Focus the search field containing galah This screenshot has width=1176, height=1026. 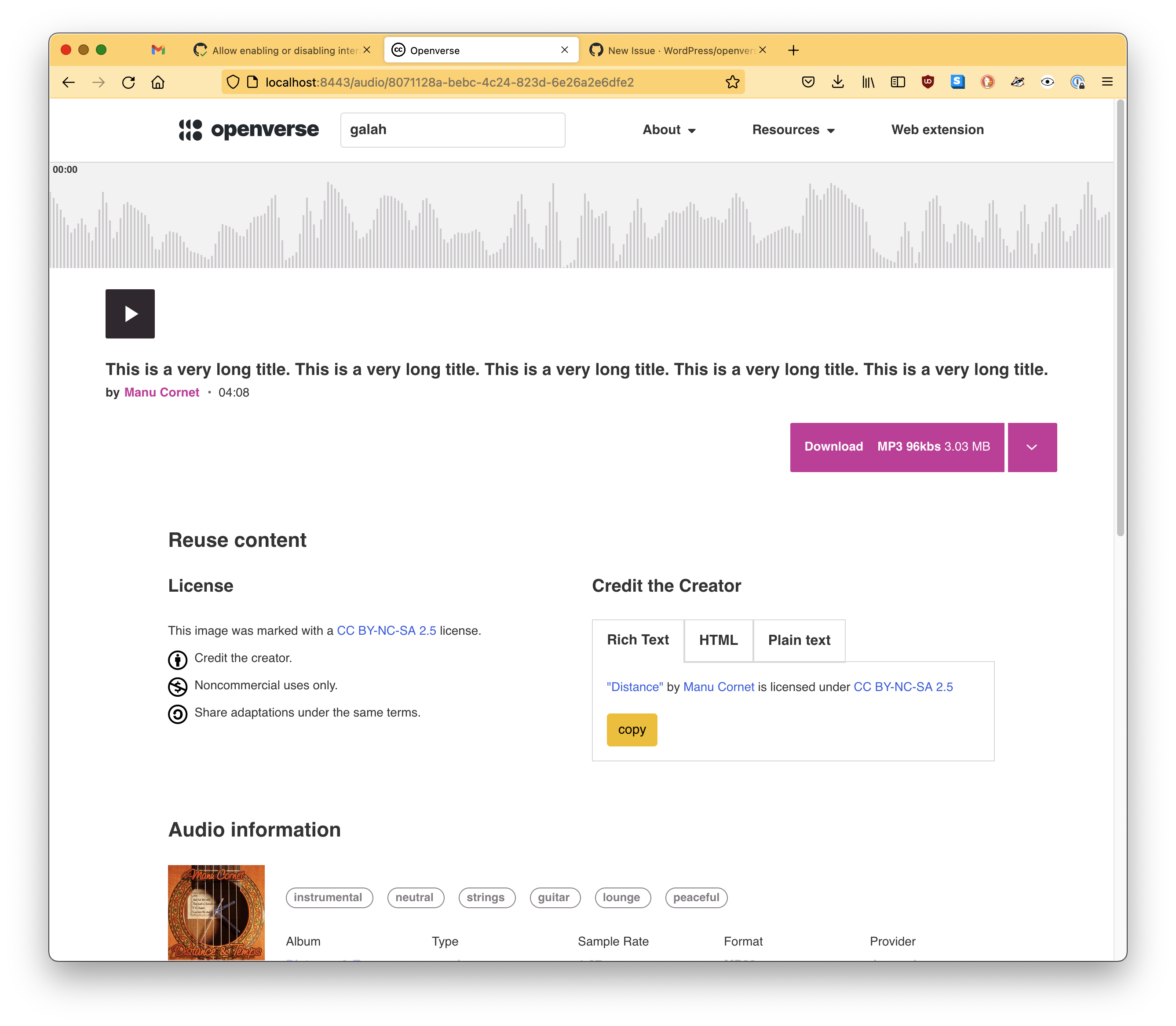coord(453,130)
